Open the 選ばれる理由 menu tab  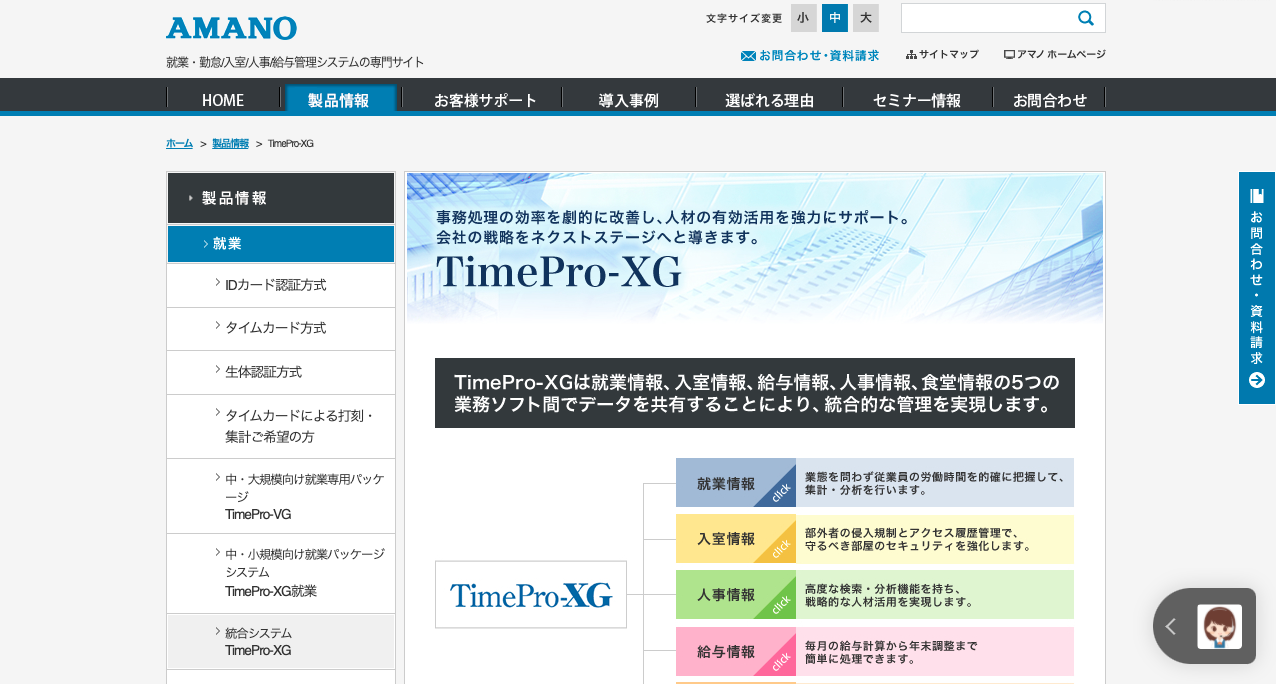pos(769,99)
